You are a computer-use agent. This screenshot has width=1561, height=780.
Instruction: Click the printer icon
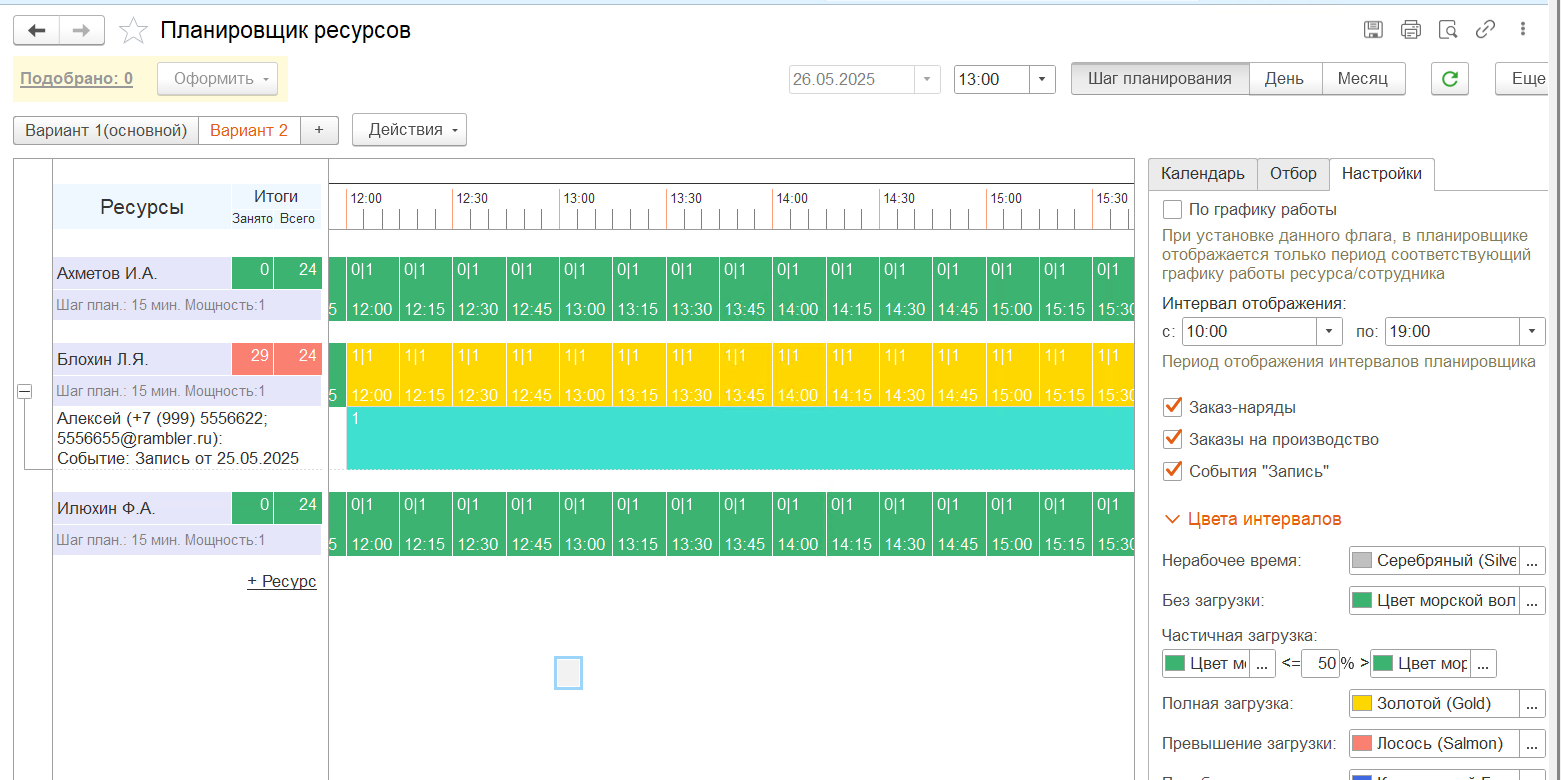point(1410,29)
